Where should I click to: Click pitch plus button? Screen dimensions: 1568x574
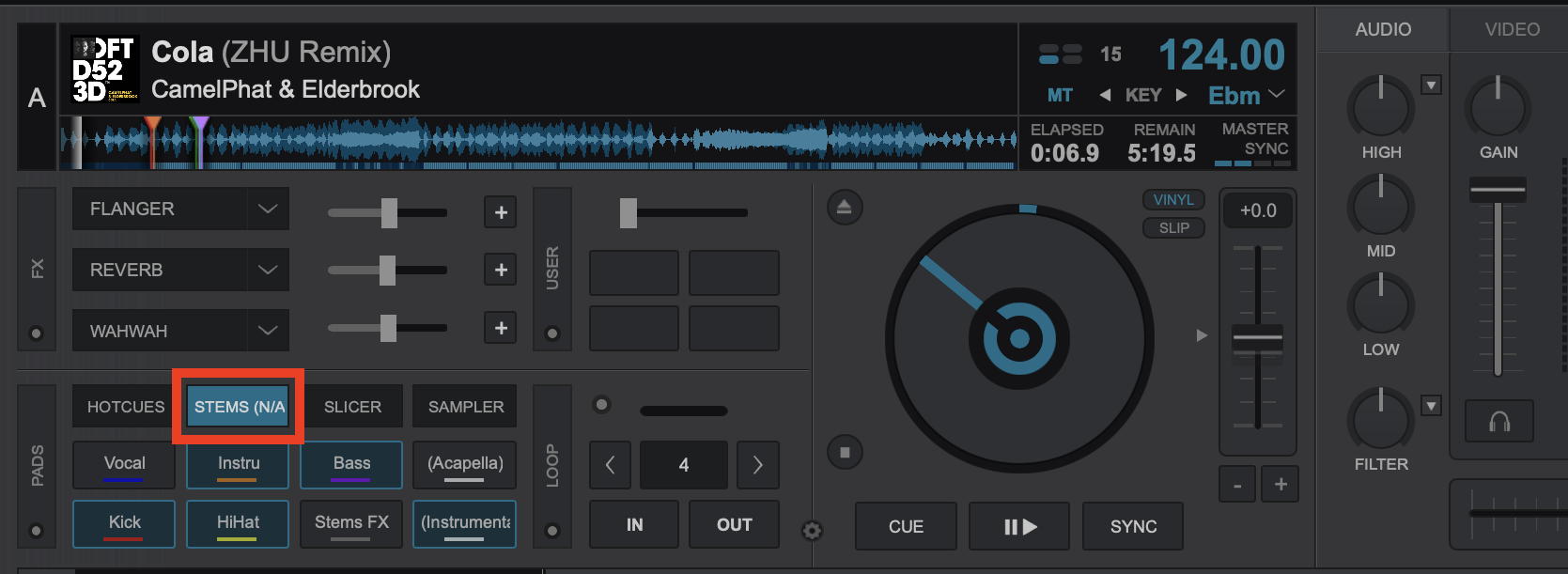(x=1280, y=485)
